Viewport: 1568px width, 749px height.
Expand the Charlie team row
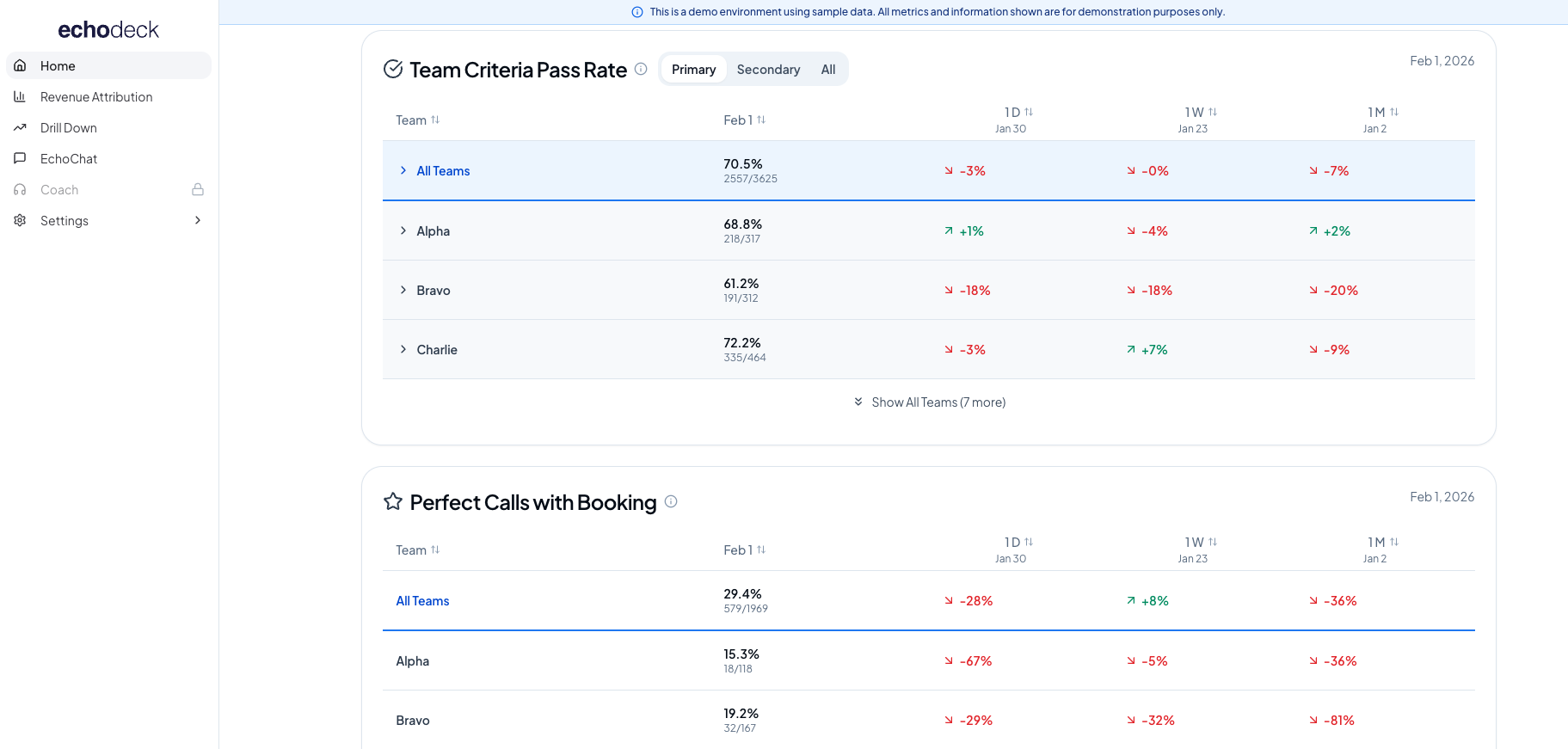(403, 349)
